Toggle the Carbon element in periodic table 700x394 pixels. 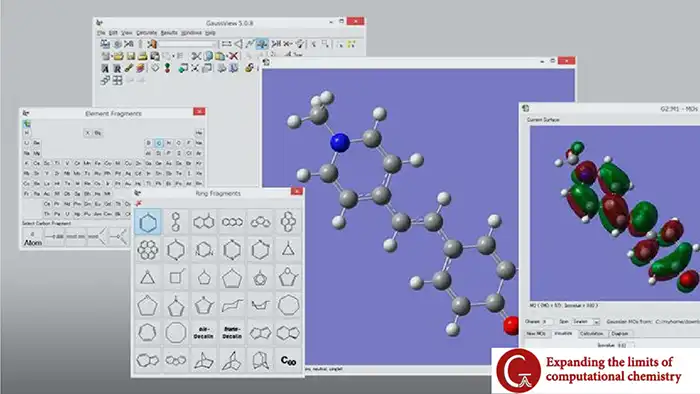tap(158, 143)
